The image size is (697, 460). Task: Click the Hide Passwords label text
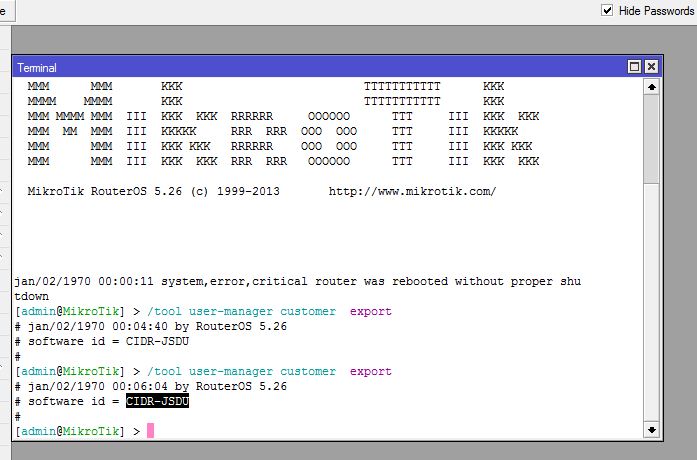pos(656,11)
